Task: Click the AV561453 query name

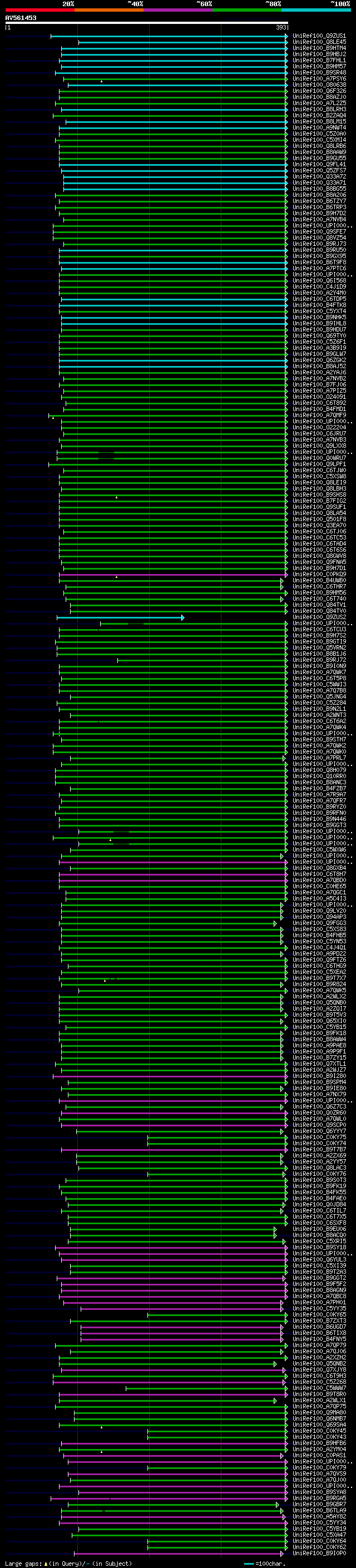Action: (x=21, y=18)
